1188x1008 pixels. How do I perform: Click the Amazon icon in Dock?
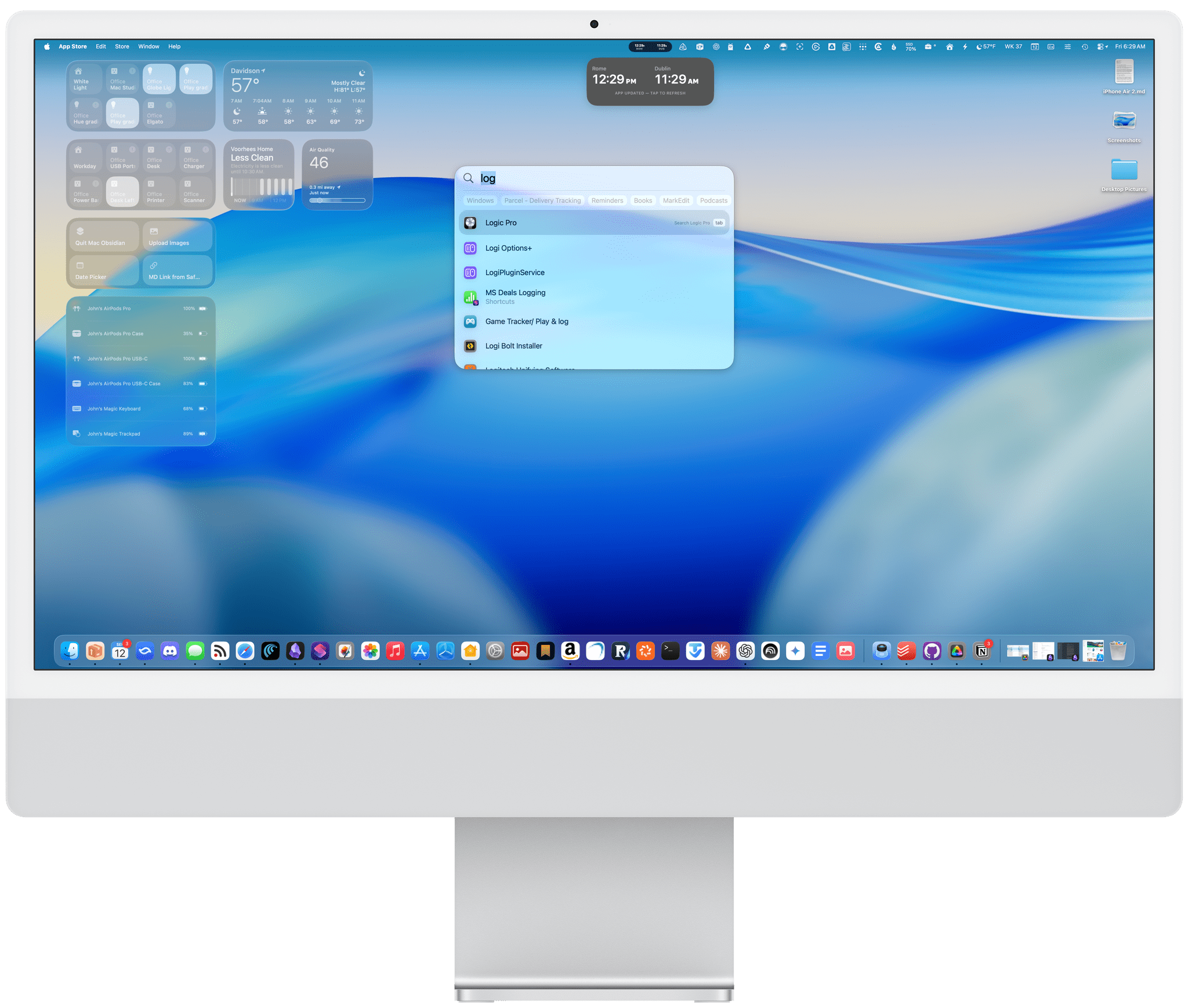[570, 651]
